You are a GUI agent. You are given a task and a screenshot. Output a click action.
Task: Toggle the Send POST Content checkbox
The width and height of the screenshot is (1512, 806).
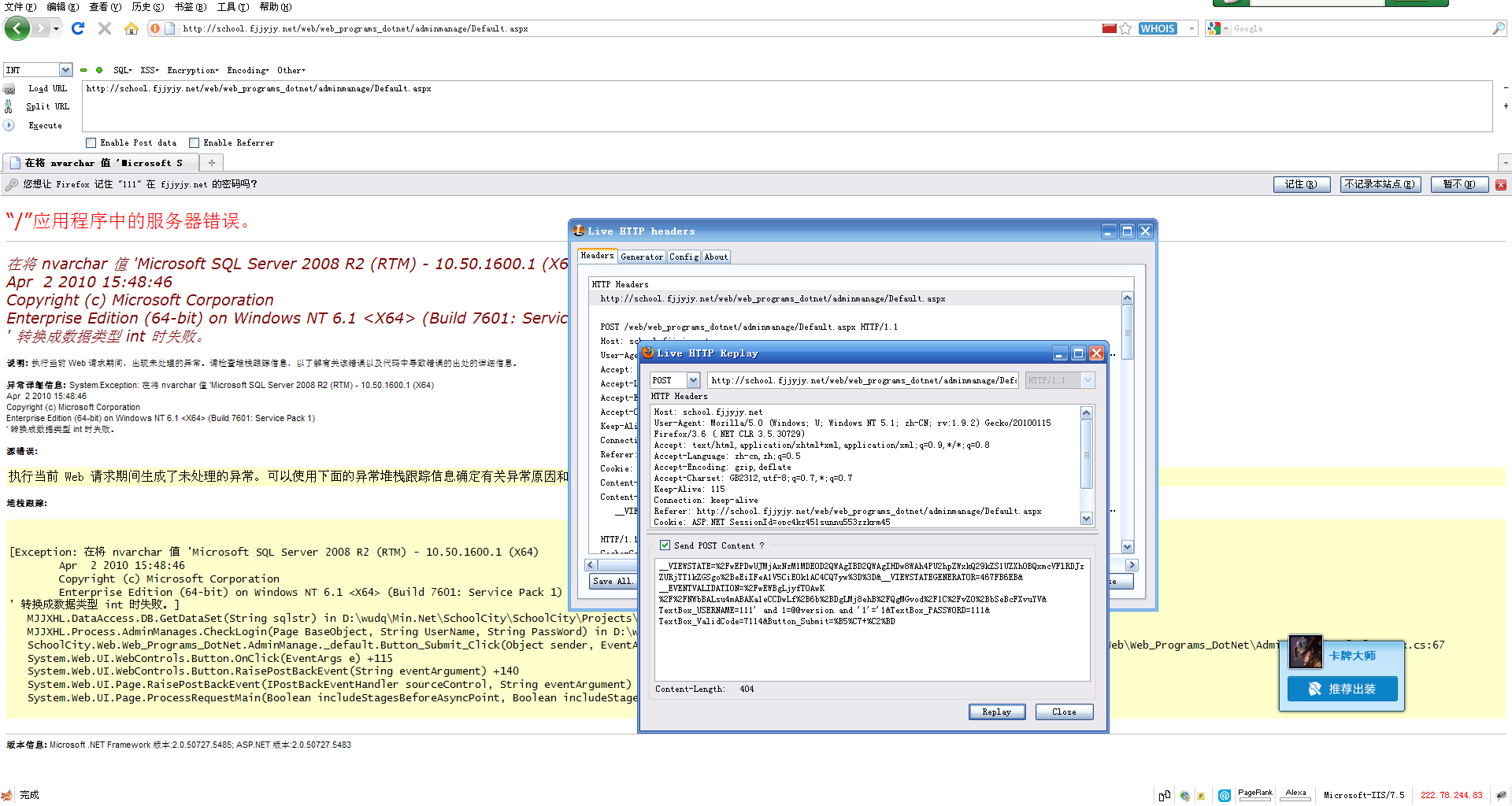pyautogui.click(x=665, y=545)
